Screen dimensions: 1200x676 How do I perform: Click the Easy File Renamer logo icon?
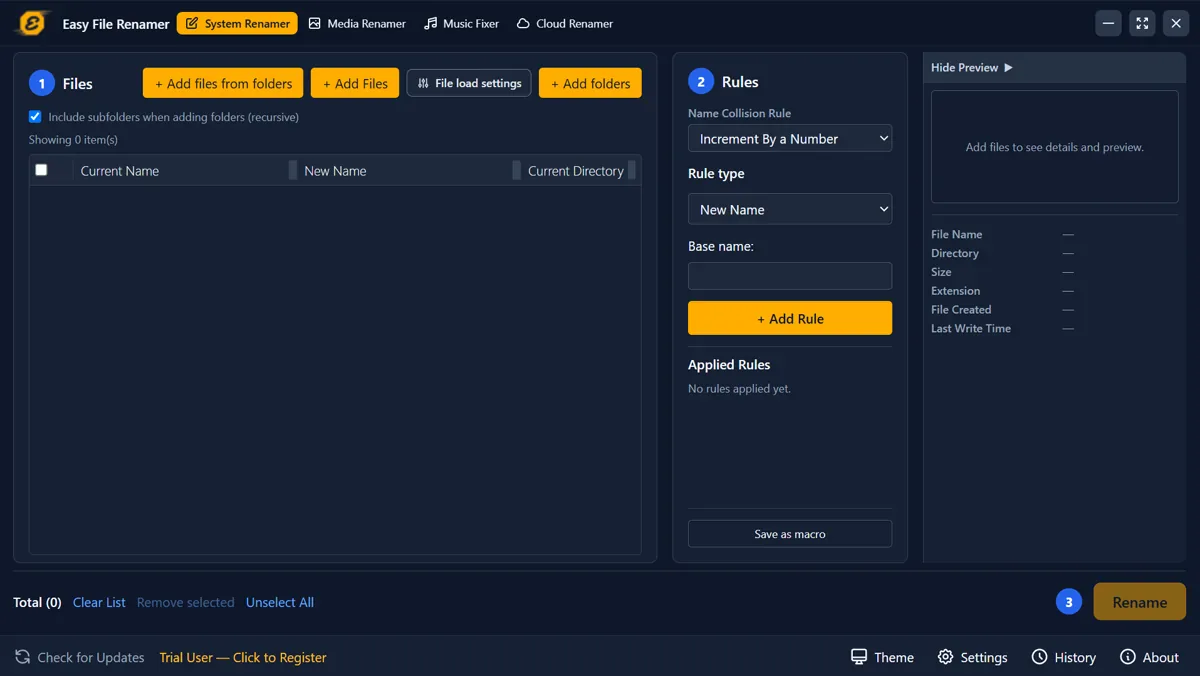(x=33, y=23)
